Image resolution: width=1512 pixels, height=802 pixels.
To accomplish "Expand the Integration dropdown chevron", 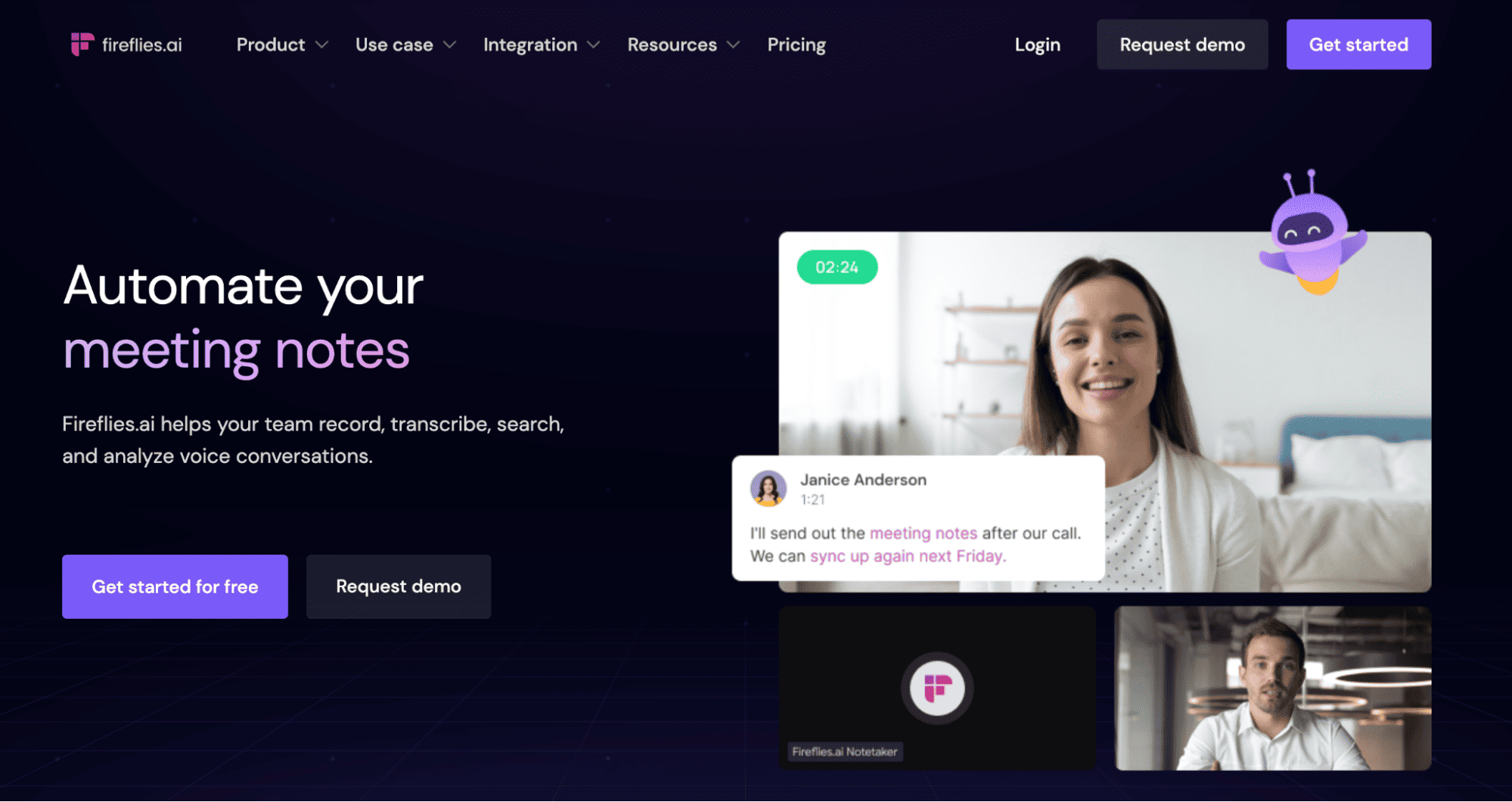I will (x=594, y=45).
